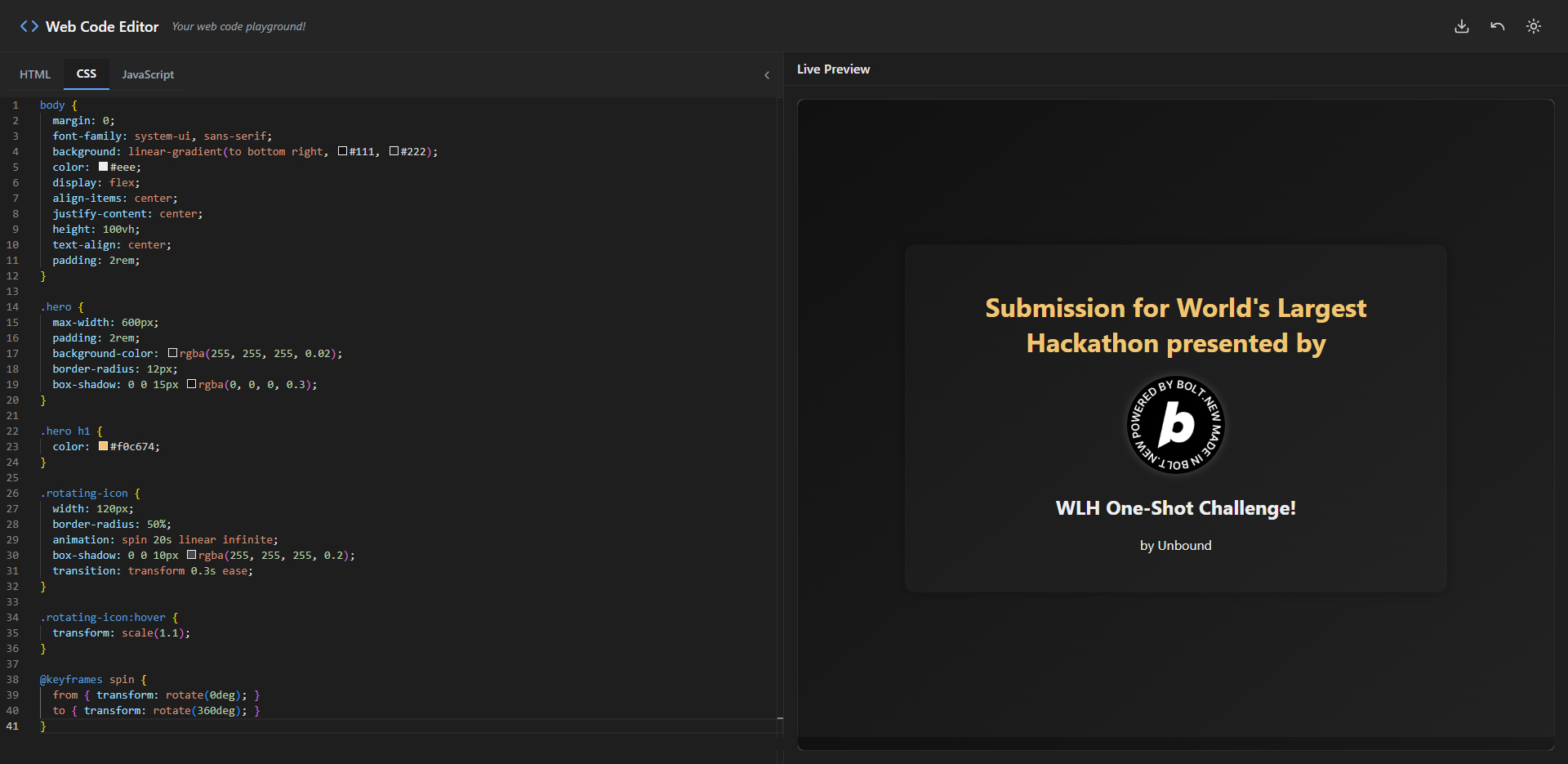The height and width of the screenshot is (764, 1568).
Task: Switch to the HTML tab
Action: click(35, 74)
